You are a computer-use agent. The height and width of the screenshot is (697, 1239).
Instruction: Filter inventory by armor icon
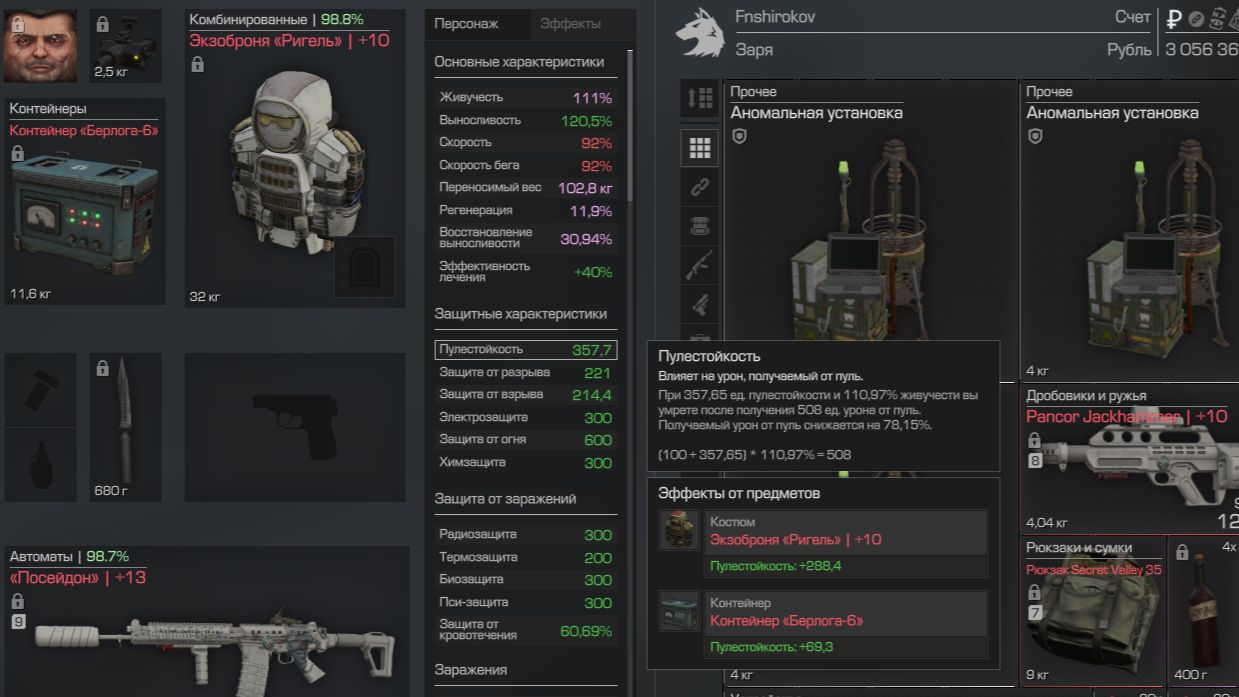pos(700,227)
